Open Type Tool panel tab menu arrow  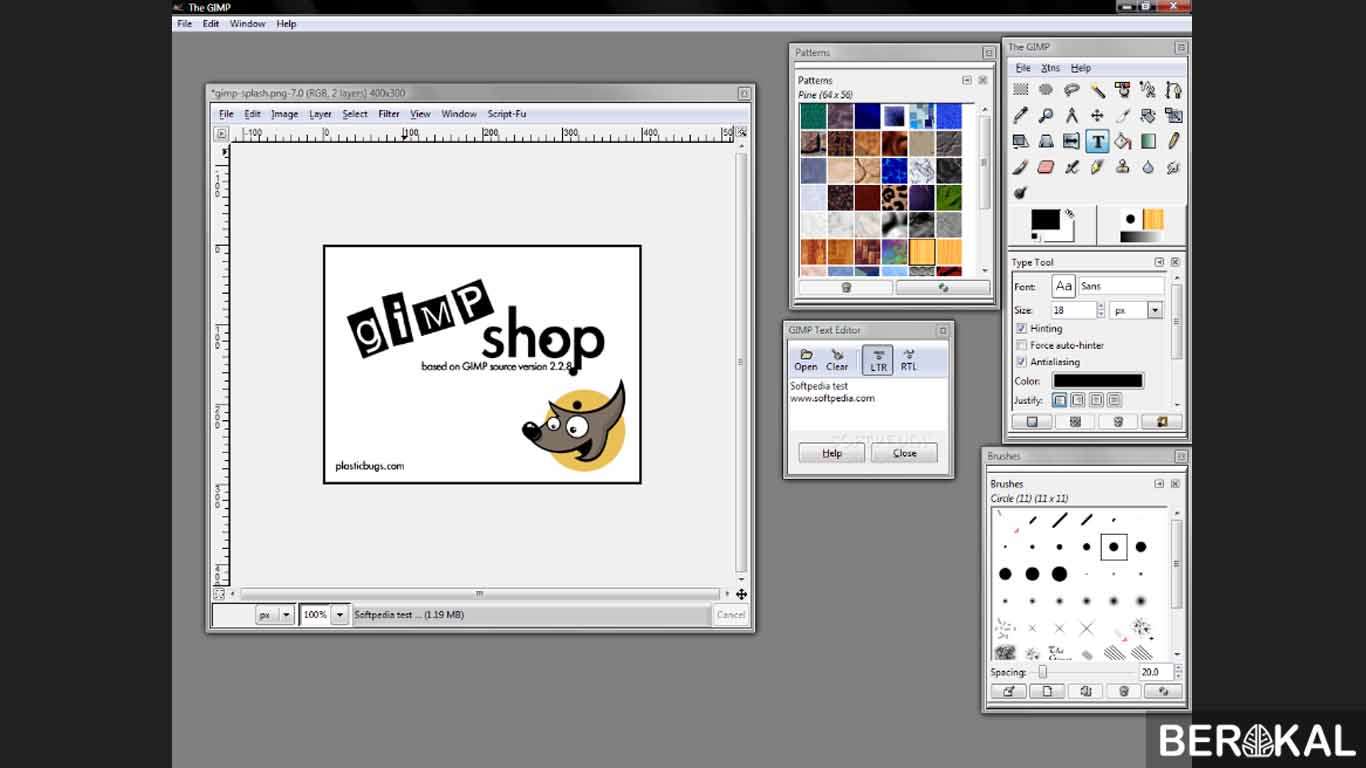point(1159,262)
